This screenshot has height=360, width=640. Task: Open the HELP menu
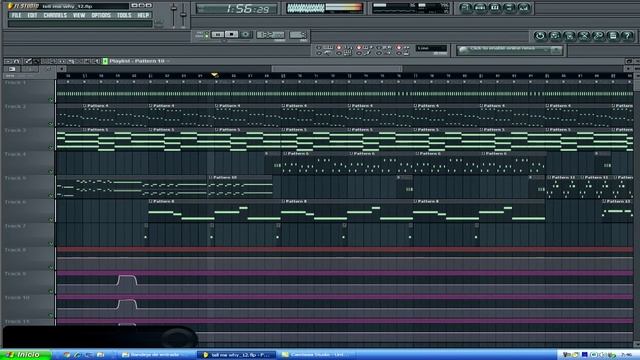pos(143,15)
